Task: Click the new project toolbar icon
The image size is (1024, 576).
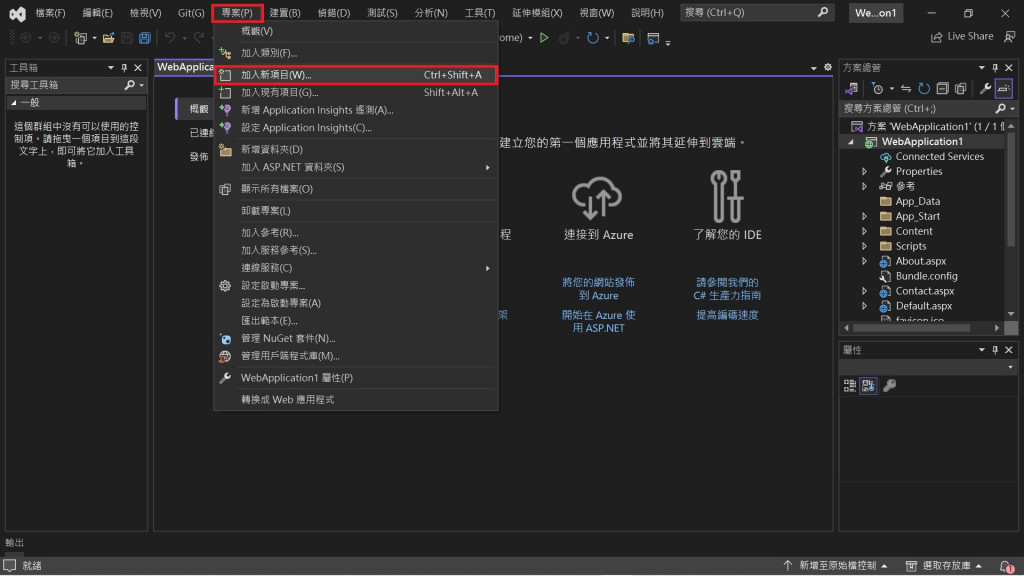Action: [x=80, y=38]
